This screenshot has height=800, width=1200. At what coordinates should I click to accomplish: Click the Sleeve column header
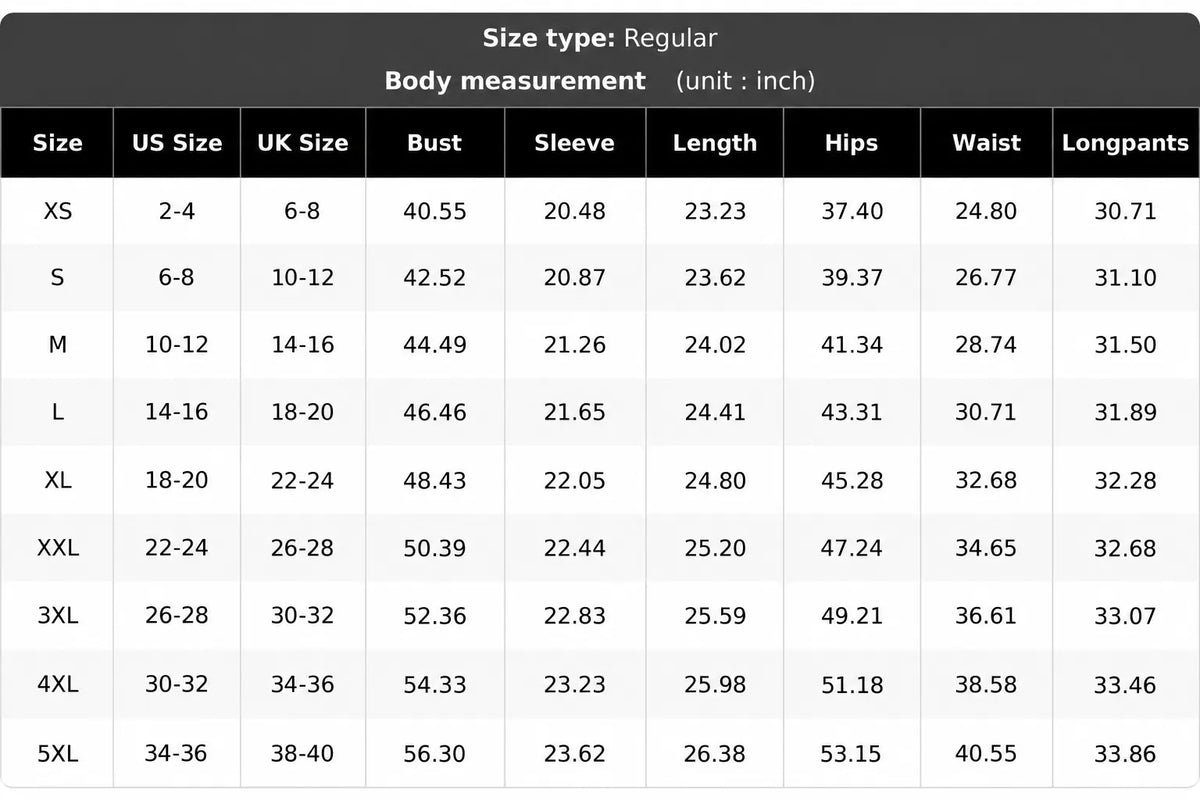click(x=574, y=143)
